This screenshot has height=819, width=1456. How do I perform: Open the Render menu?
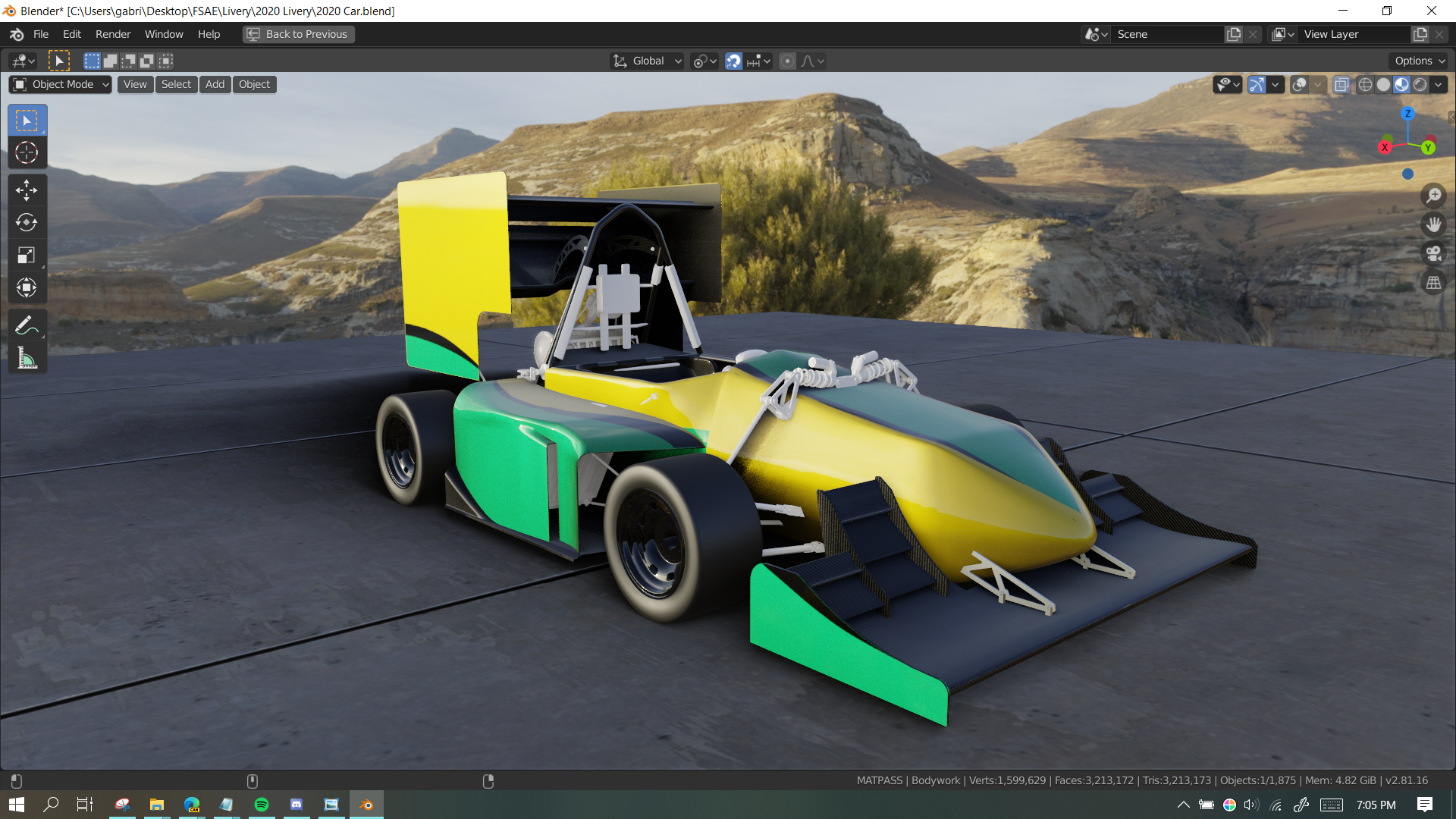[113, 34]
